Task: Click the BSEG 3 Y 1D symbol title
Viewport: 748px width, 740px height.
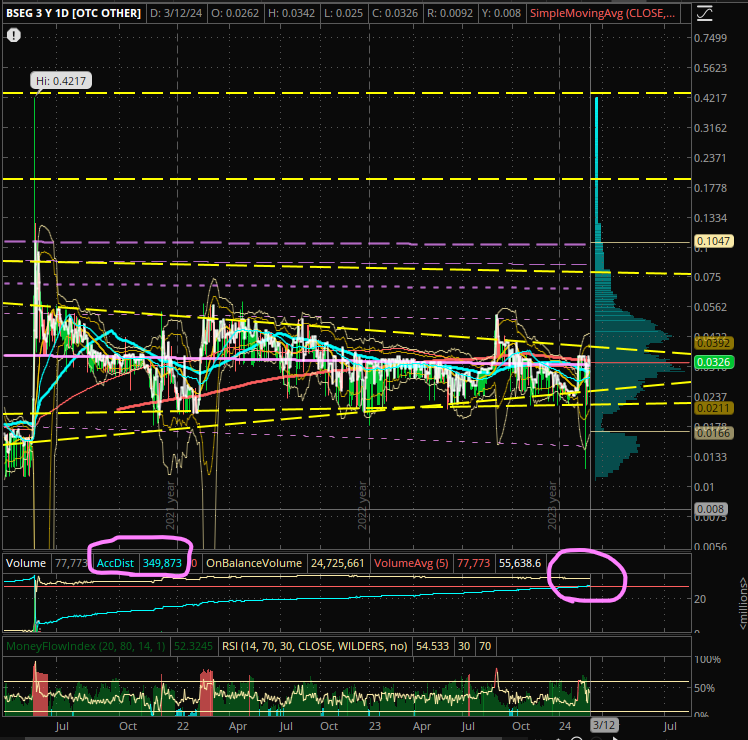Action: [73, 13]
